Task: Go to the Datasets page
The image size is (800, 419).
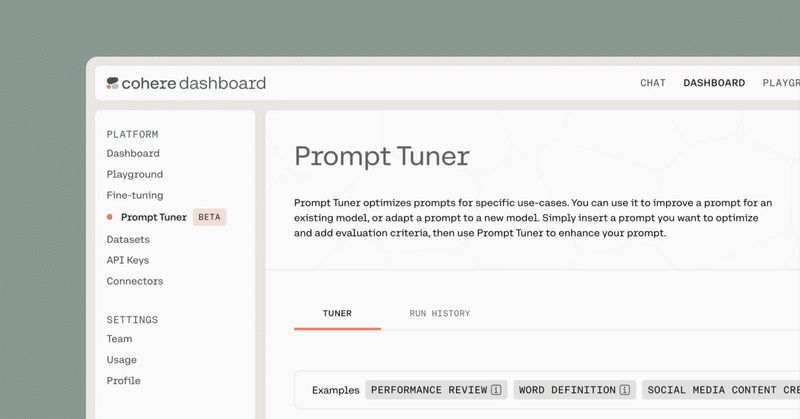Action: (x=128, y=239)
